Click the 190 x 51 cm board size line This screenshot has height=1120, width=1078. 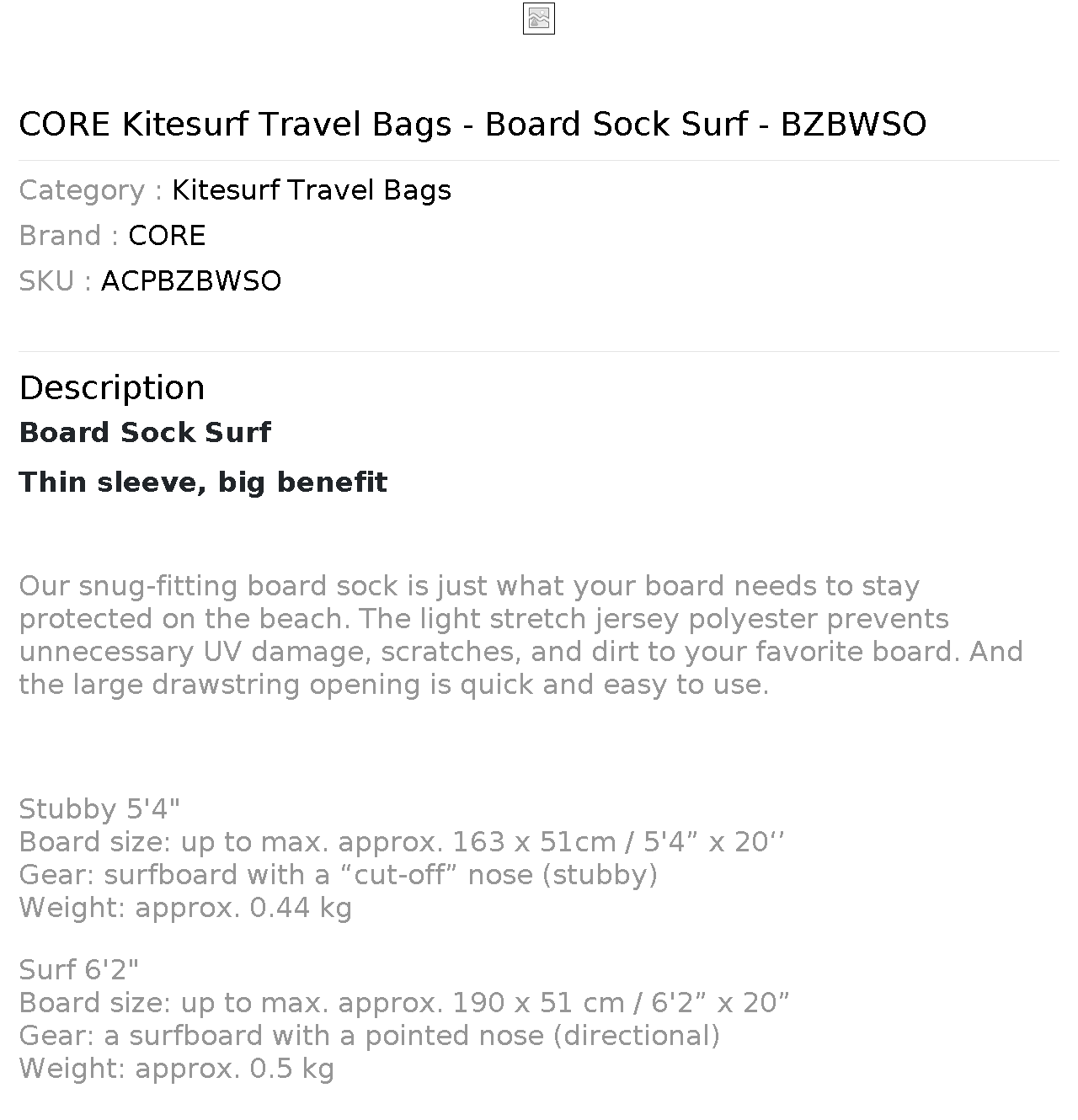404,1003
